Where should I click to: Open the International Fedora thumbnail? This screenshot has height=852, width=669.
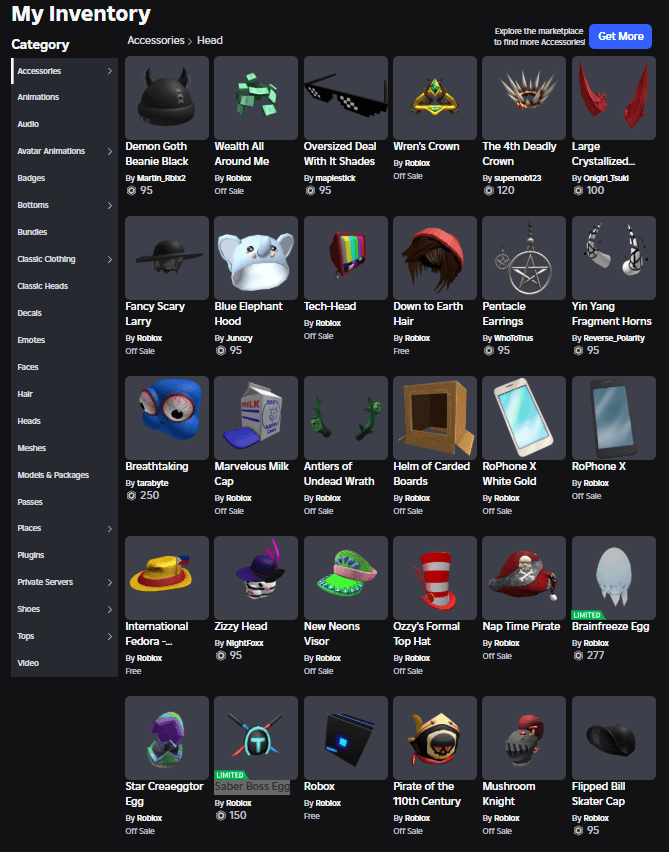pos(167,578)
